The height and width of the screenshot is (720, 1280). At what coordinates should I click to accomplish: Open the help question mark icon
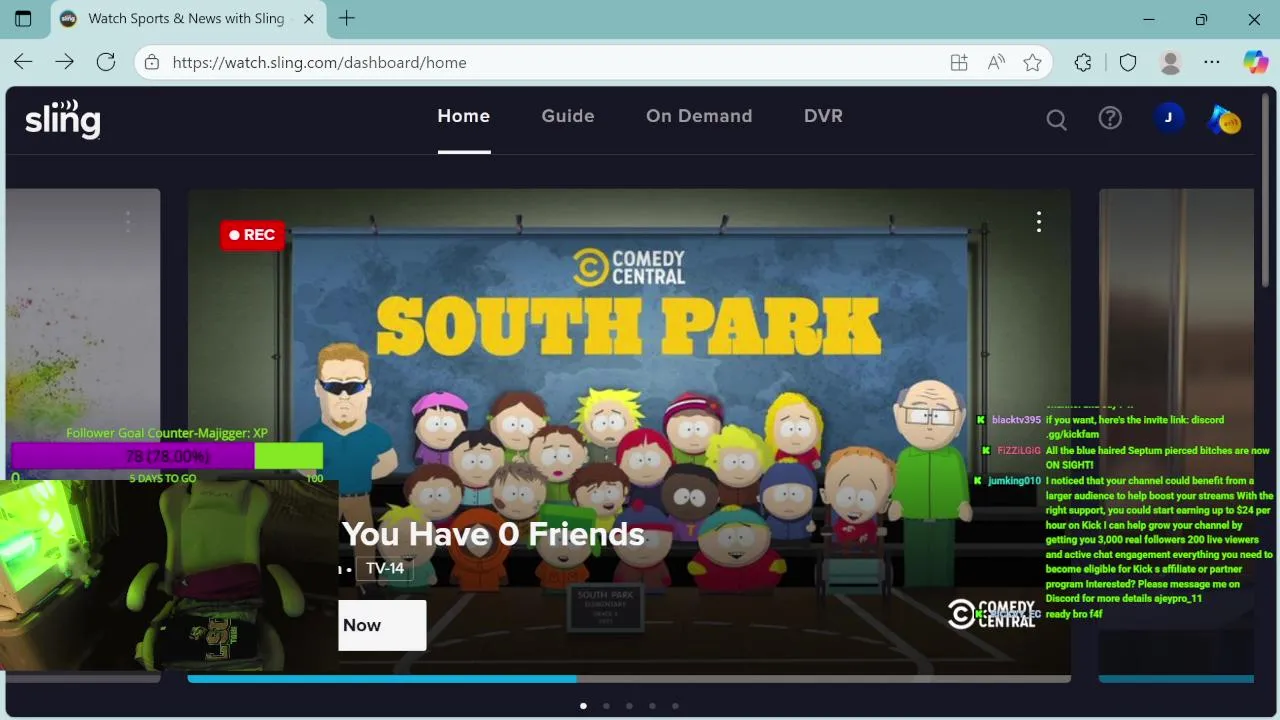(1110, 118)
